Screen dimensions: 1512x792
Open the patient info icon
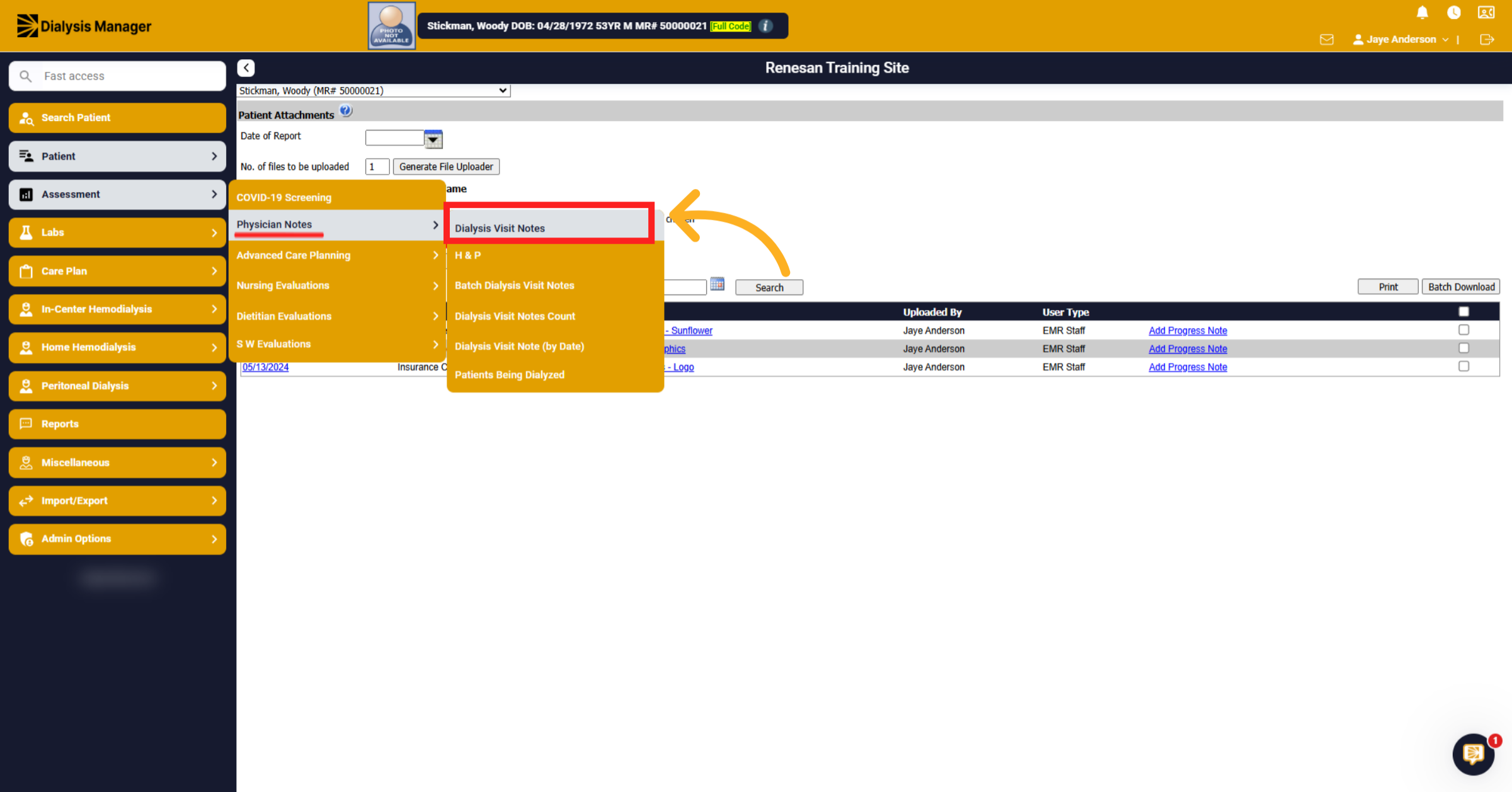[765, 26]
